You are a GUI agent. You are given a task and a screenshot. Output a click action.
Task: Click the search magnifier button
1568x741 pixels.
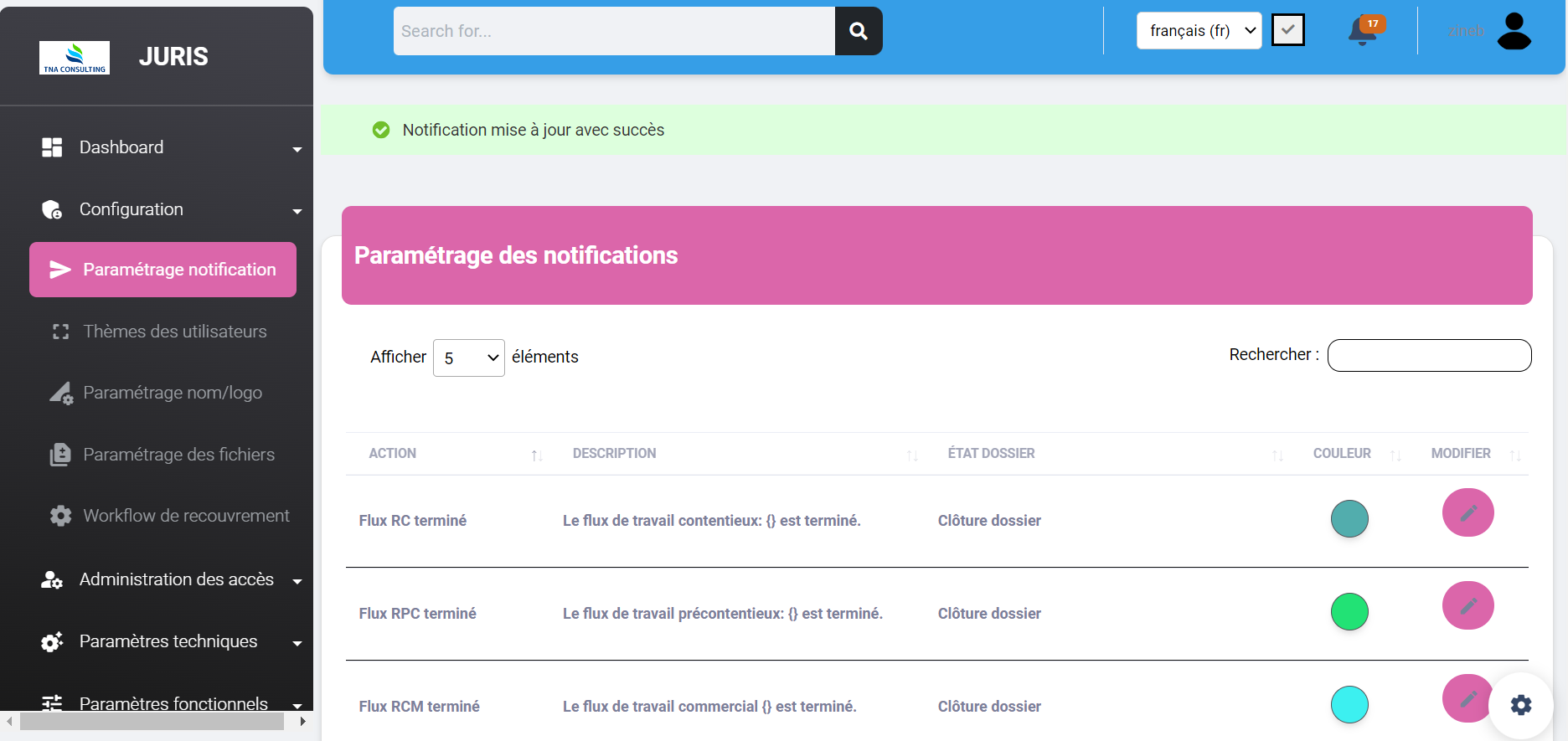[858, 31]
